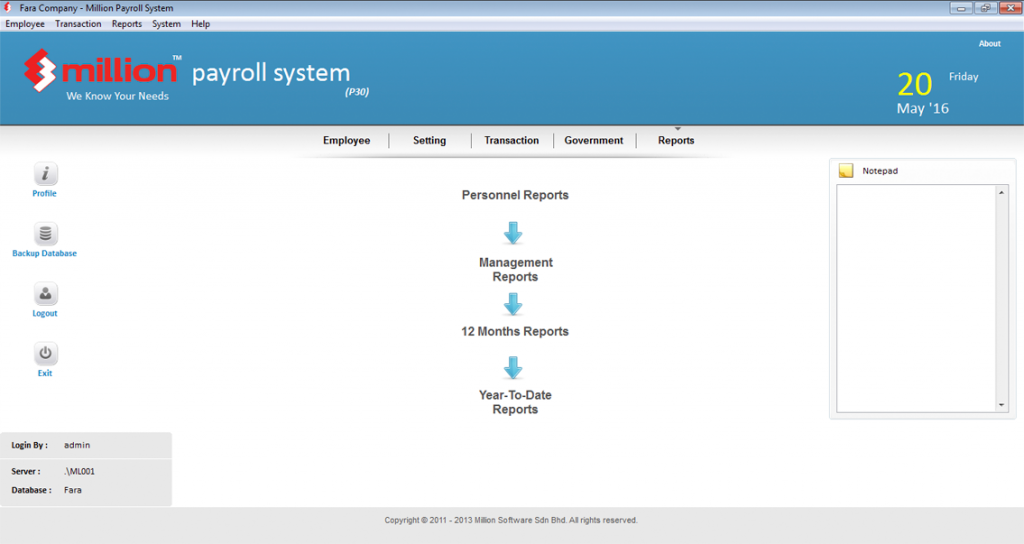Screen dimensions: 1024x544
Task: Open Personnel Reports
Action: (515, 196)
